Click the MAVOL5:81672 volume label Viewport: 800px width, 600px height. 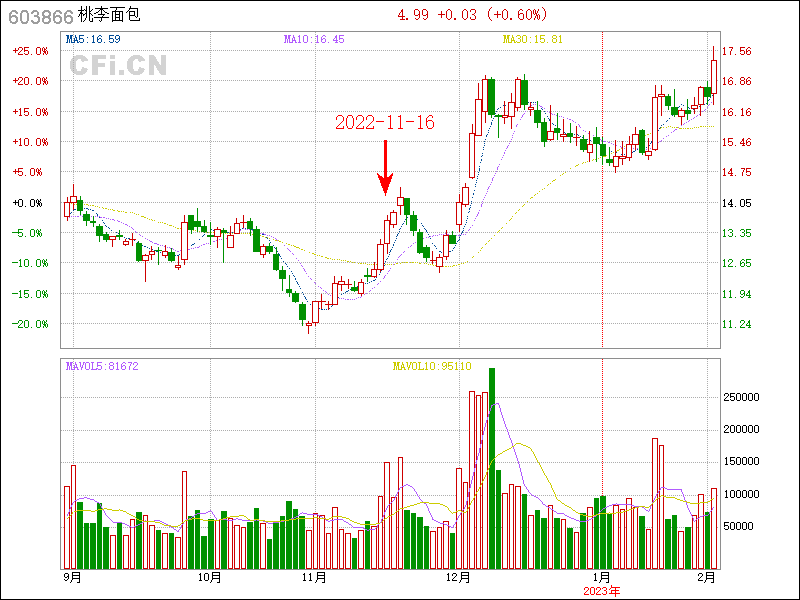(x=102, y=366)
